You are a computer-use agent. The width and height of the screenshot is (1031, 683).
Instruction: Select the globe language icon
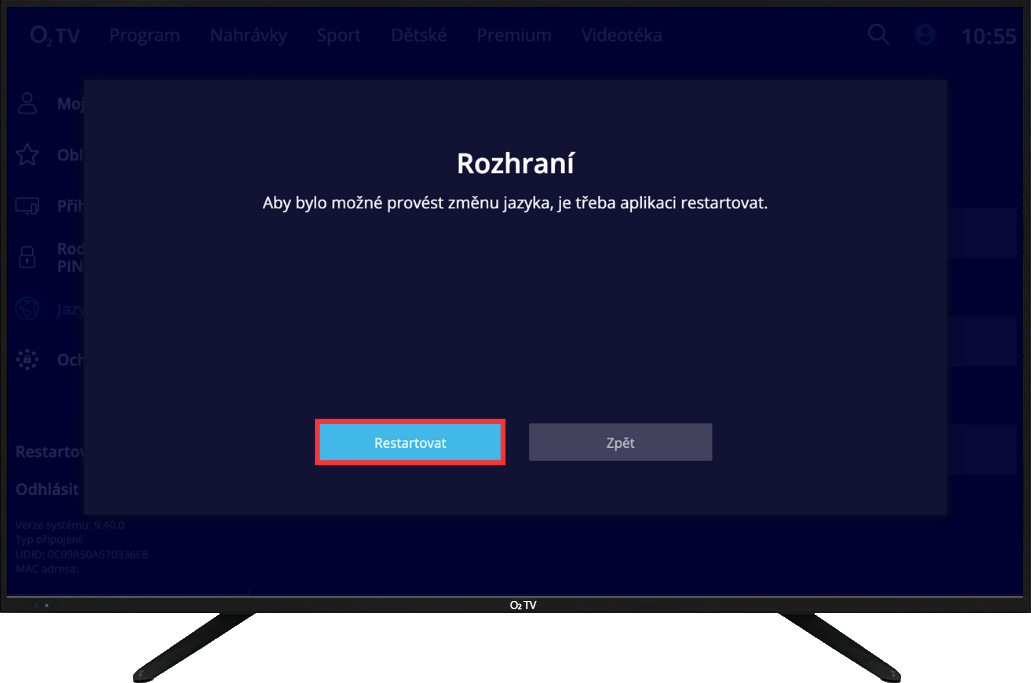[28, 309]
